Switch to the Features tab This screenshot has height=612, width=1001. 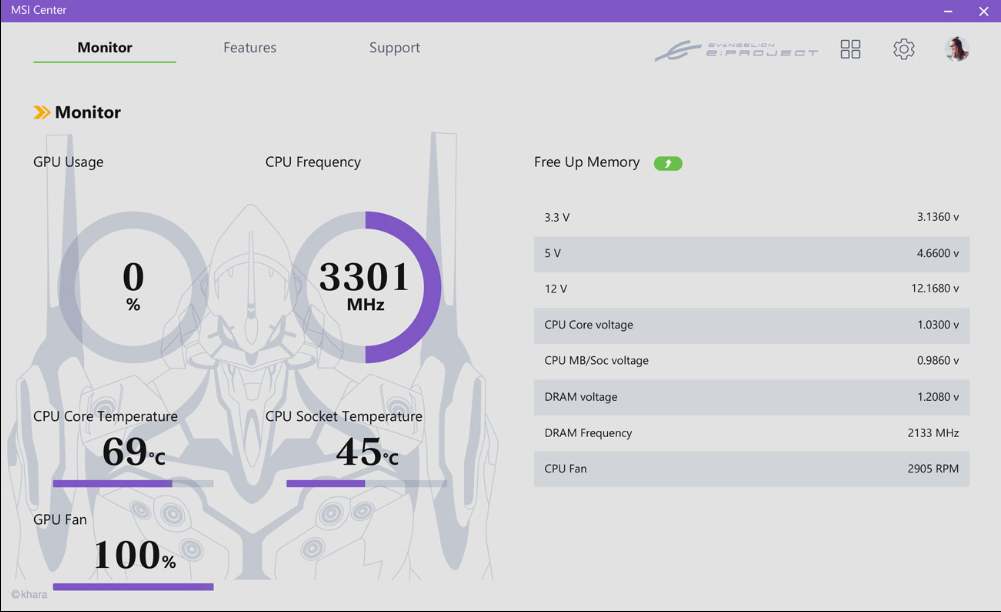click(250, 47)
